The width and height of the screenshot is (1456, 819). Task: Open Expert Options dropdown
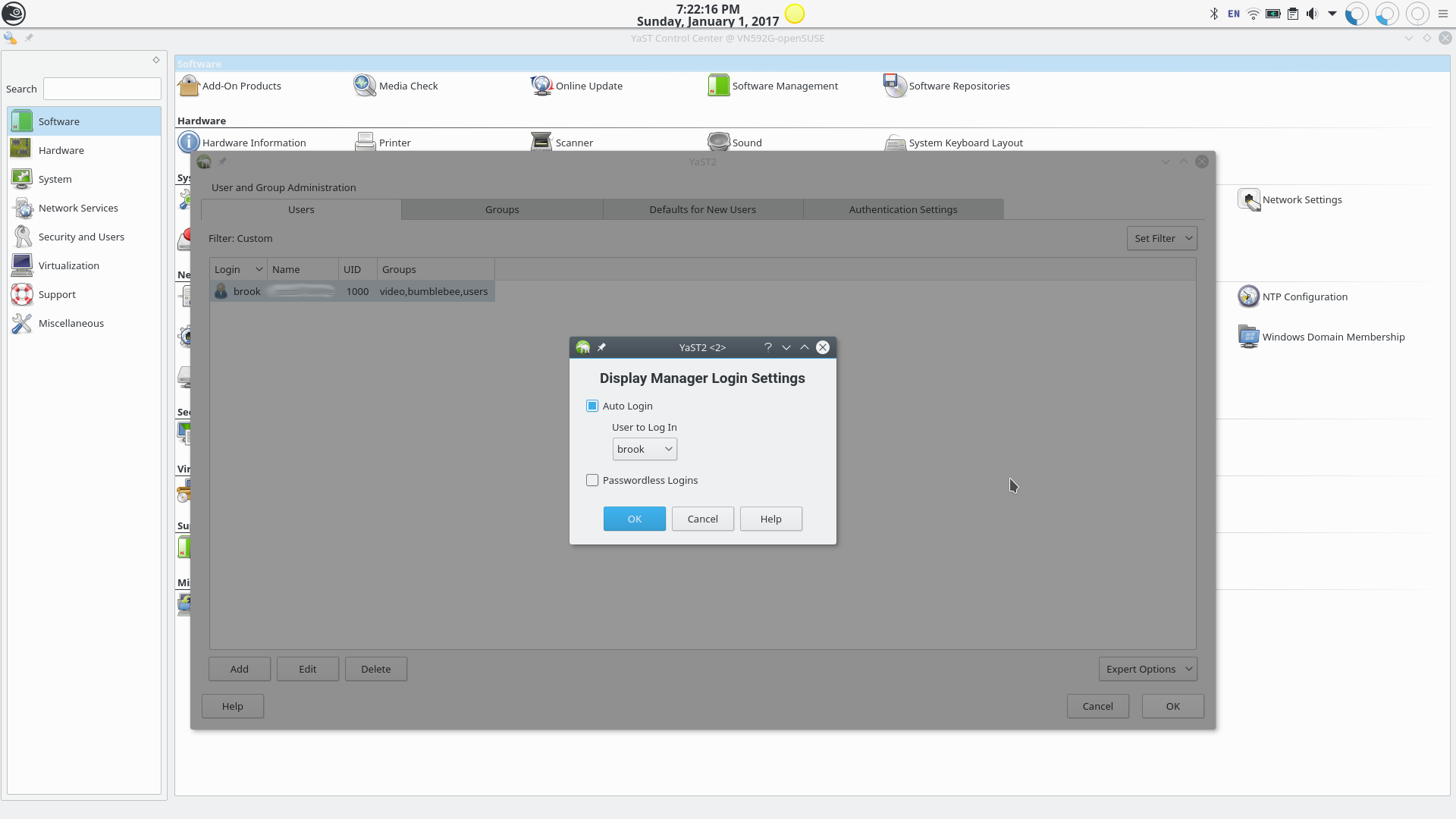point(1147,669)
